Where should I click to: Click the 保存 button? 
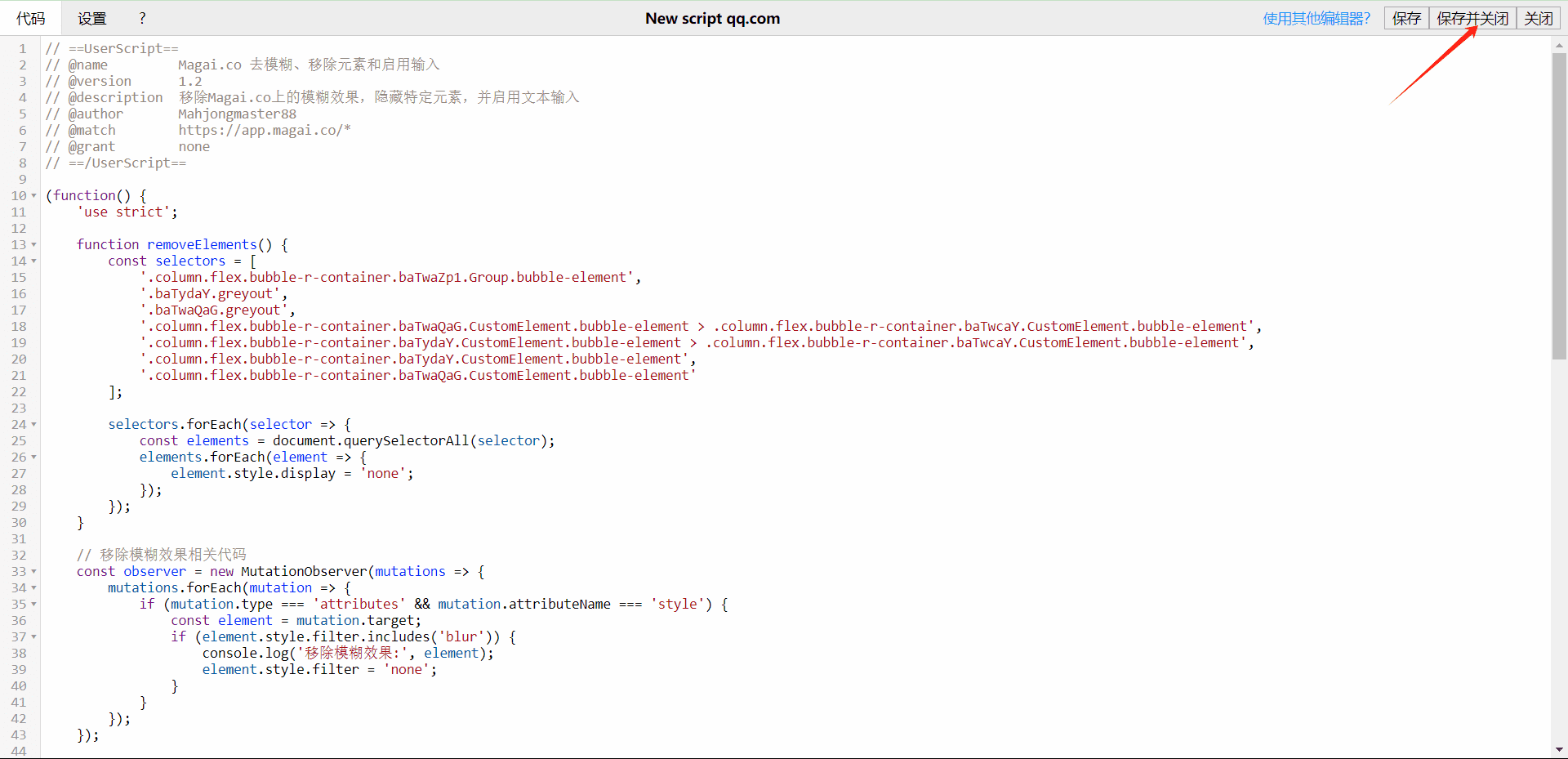pos(1406,18)
